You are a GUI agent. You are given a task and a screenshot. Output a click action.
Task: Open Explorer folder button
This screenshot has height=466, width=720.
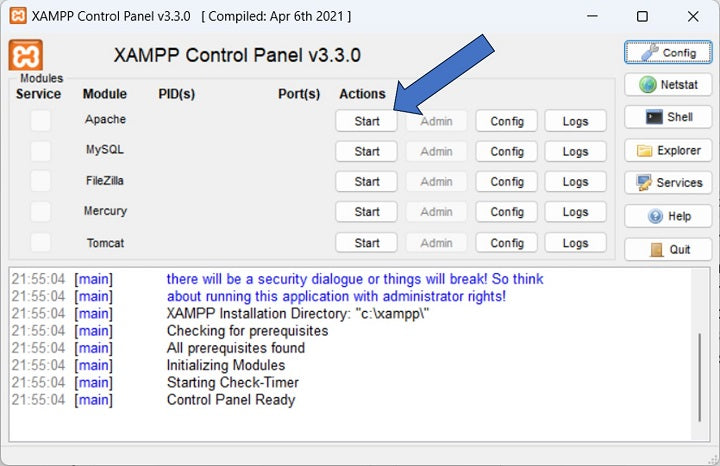pos(667,150)
